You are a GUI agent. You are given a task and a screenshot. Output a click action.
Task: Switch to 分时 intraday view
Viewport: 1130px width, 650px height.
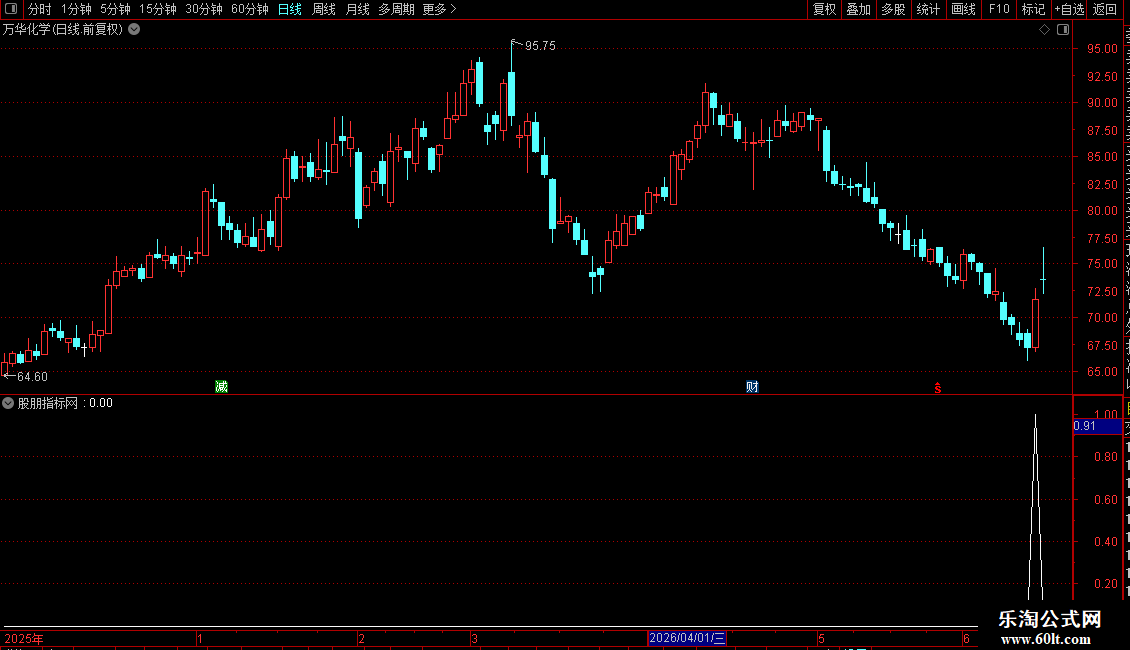point(40,9)
